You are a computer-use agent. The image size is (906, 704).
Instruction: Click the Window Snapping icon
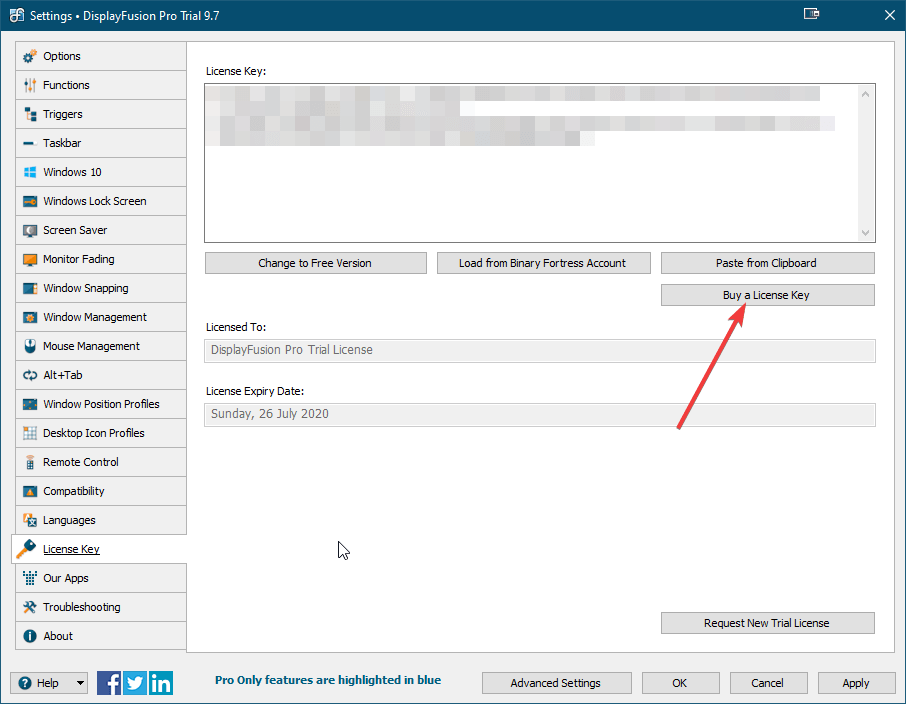30,288
